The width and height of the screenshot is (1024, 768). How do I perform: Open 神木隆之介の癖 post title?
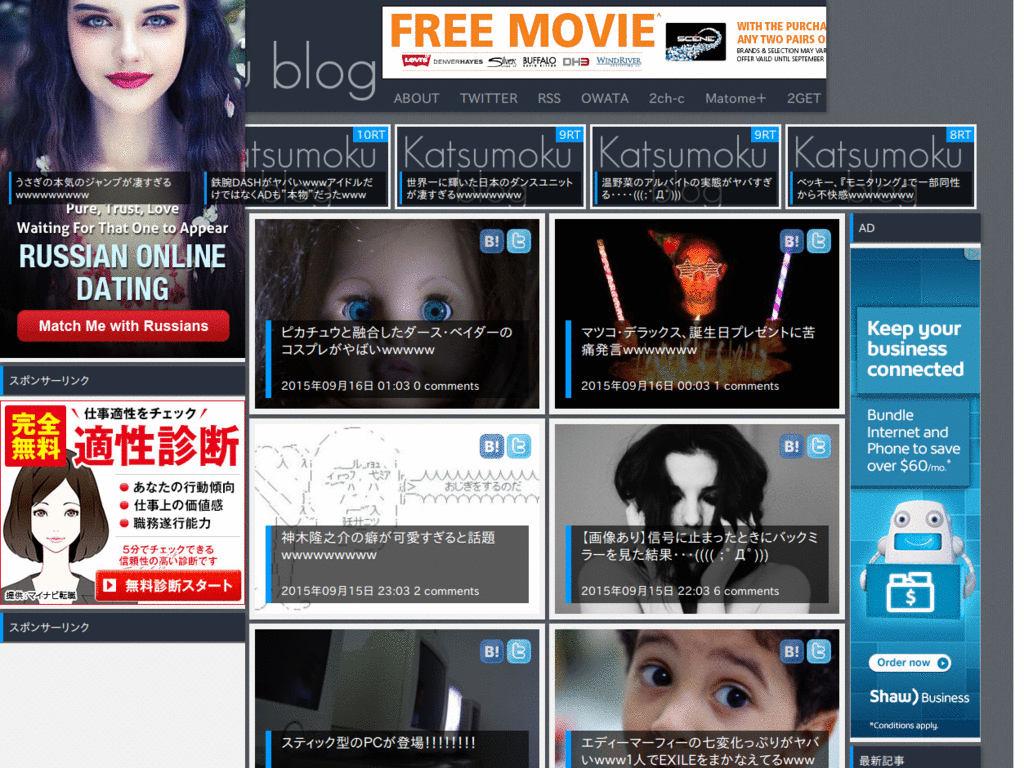(x=388, y=546)
